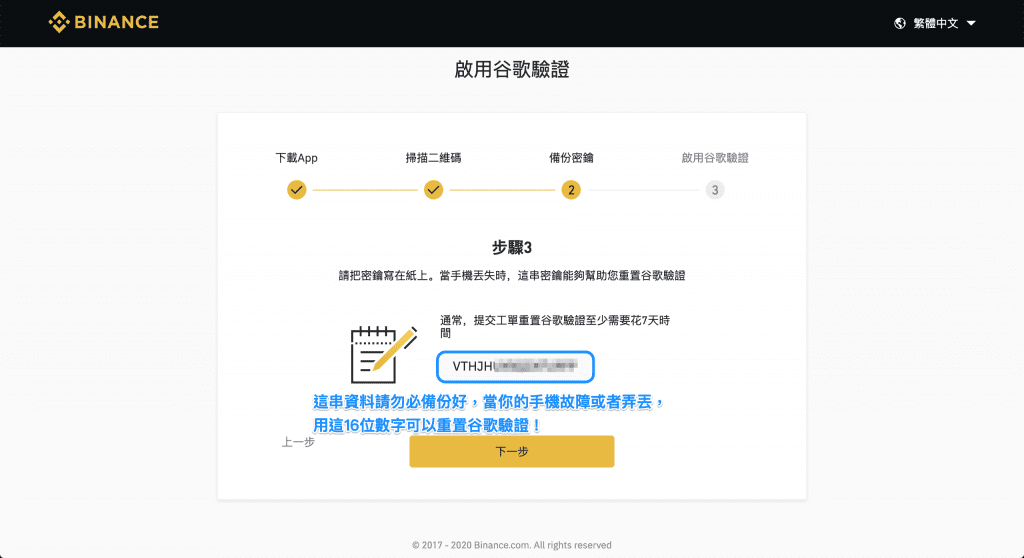1024x558 pixels.
Task: Click the globe language icon
Action: (x=900, y=23)
